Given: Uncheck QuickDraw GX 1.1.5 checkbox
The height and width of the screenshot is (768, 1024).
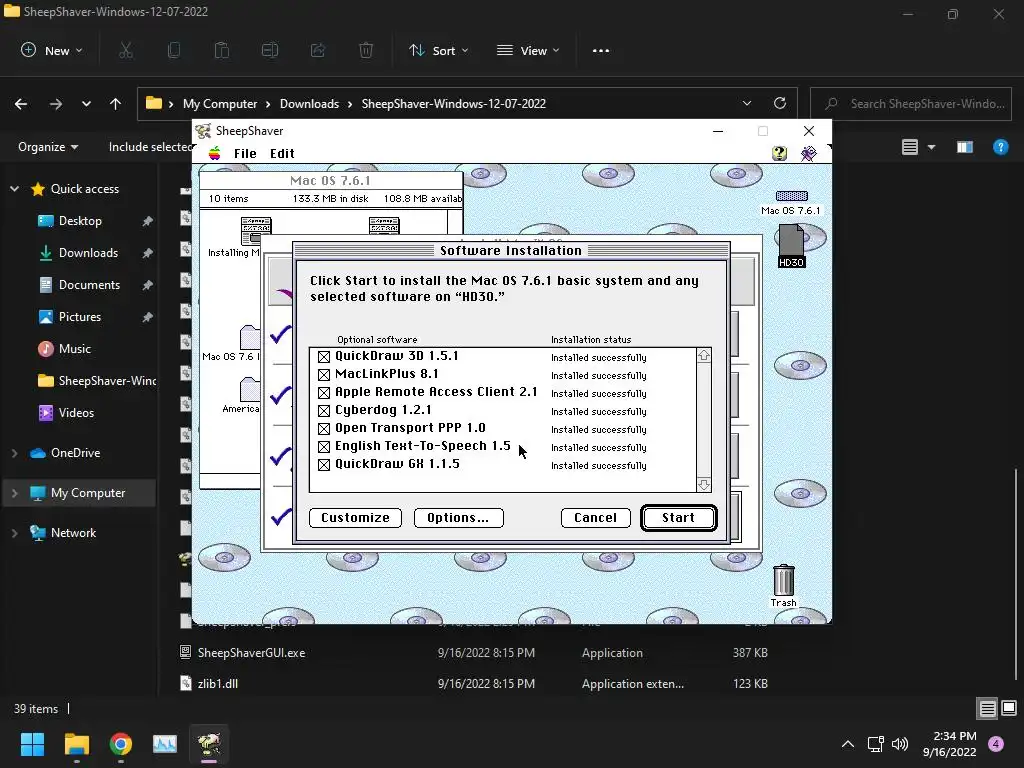Looking at the screenshot, I should click(x=324, y=464).
